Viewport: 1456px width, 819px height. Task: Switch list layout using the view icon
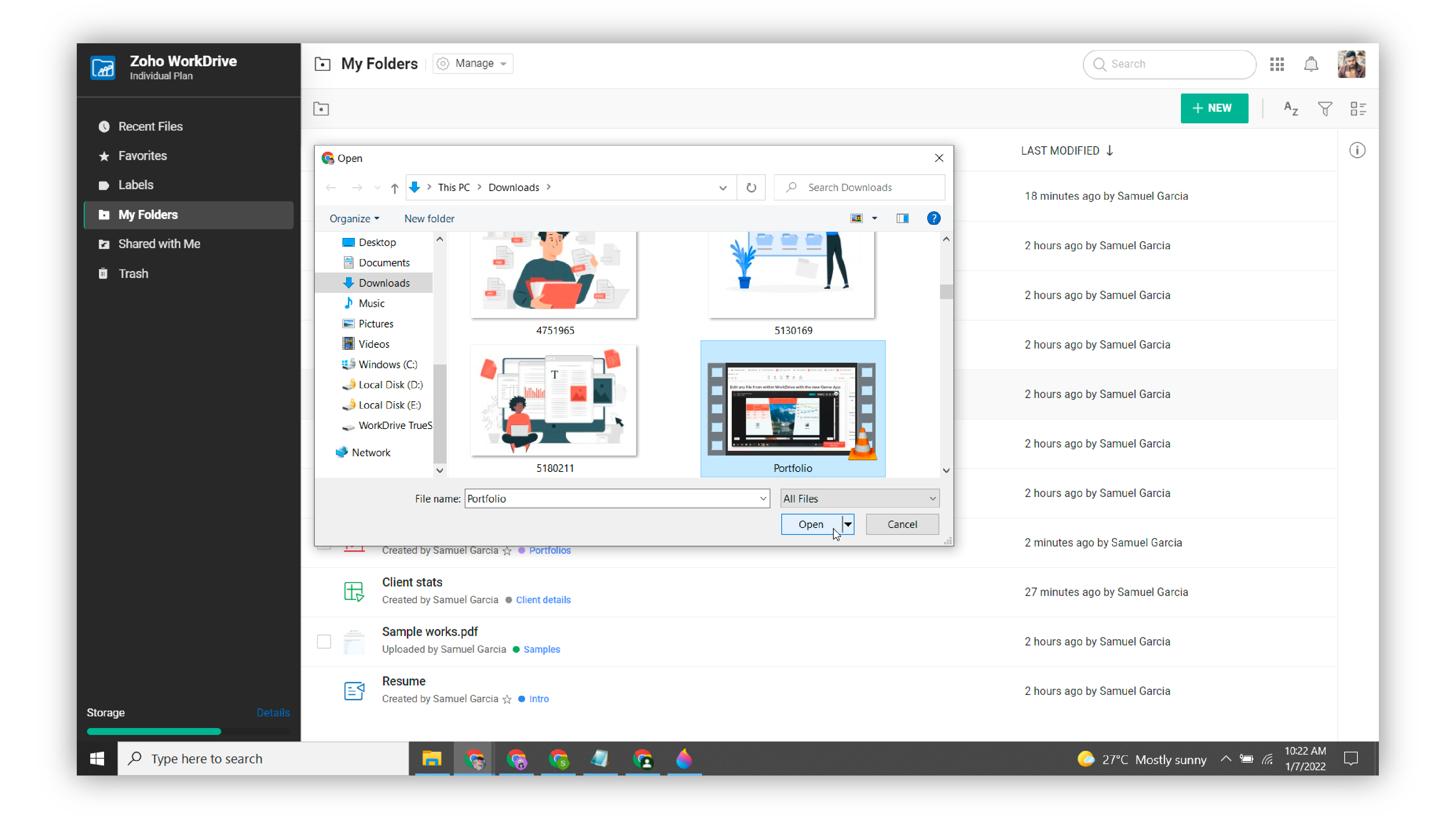tap(1359, 108)
